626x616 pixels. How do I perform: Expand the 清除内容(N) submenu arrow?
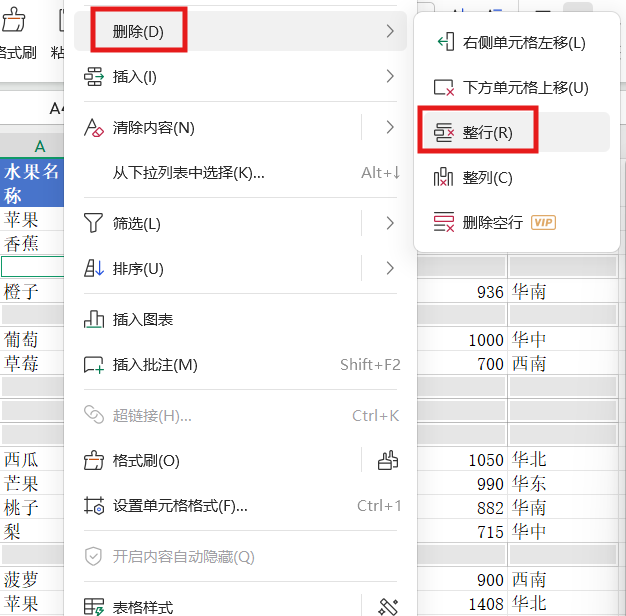390,127
